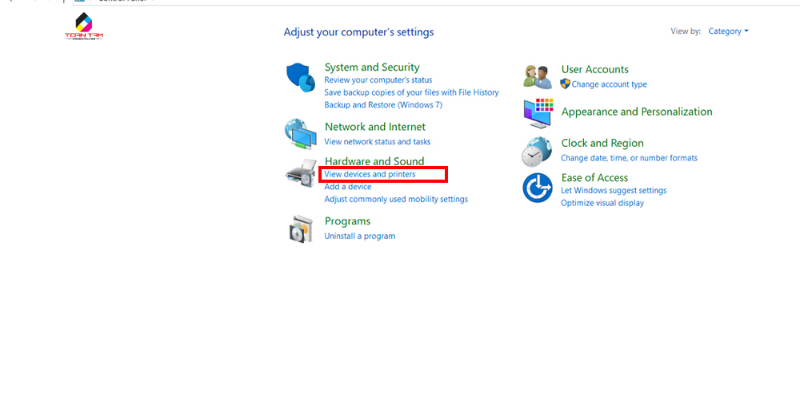Click the Toan Tam logo image
This screenshot has height=400, width=800.
pos(84,27)
